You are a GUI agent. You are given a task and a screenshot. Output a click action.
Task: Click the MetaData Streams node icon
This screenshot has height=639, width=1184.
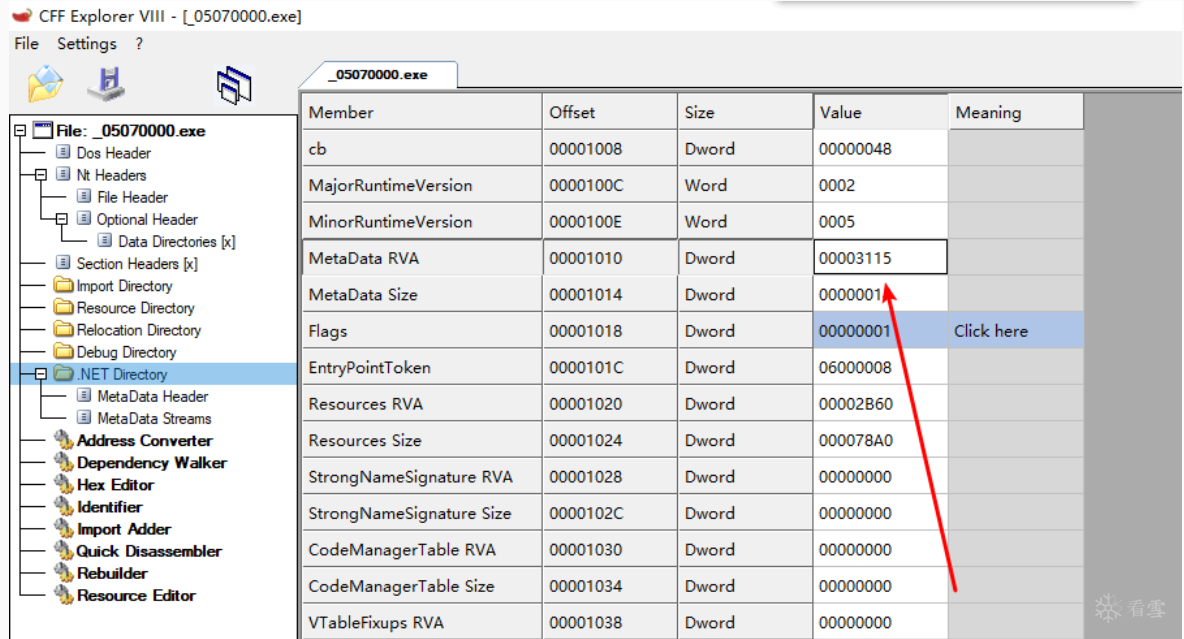tap(84, 418)
